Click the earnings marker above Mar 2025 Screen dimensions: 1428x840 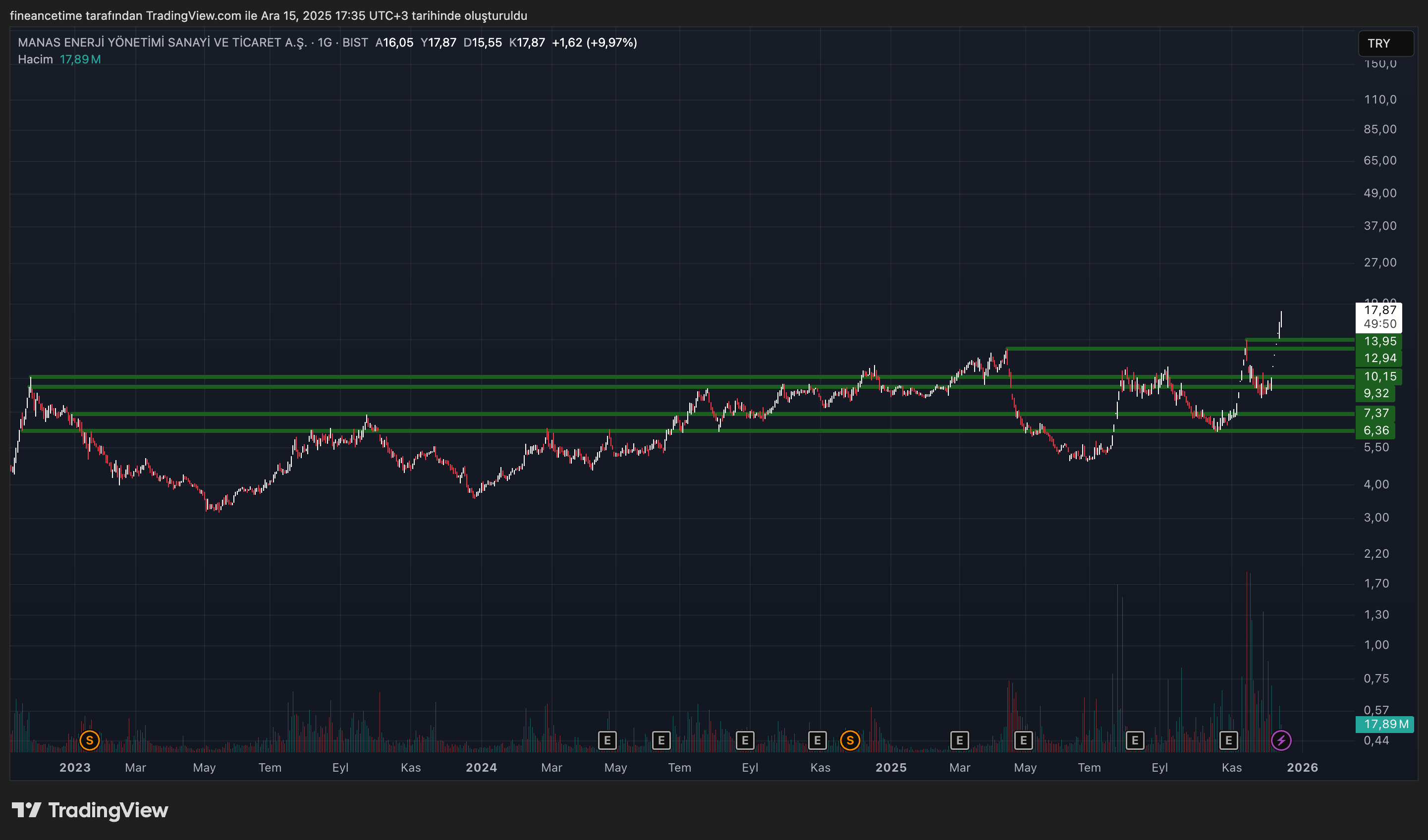click(959, 740)
